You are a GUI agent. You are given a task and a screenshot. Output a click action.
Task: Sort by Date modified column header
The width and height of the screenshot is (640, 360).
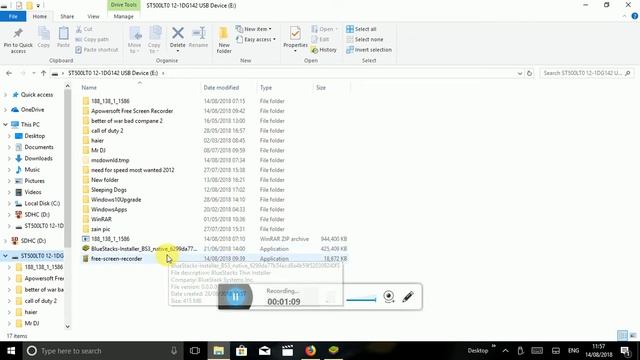pos(221,87)
